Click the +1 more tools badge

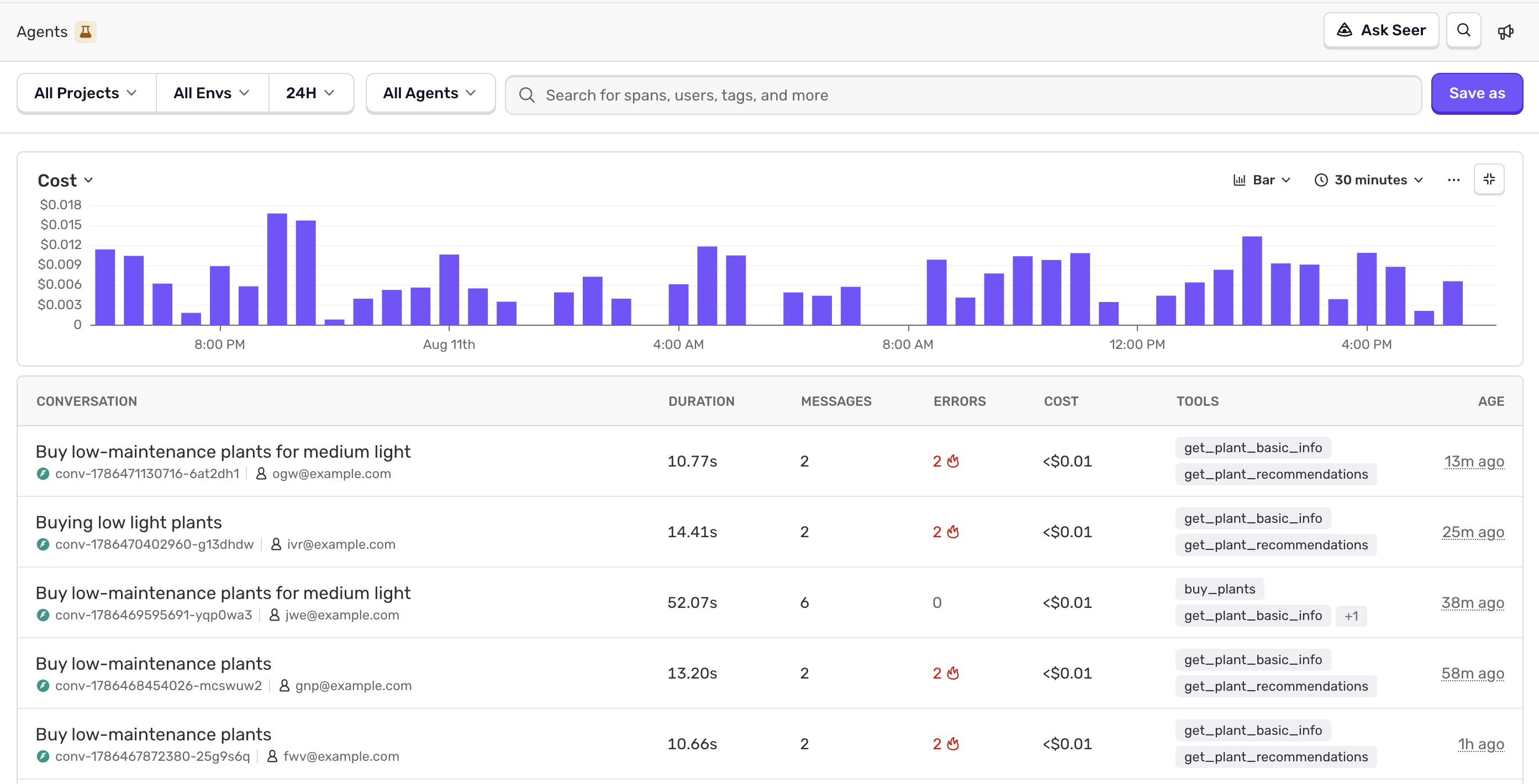[1351, 616]
